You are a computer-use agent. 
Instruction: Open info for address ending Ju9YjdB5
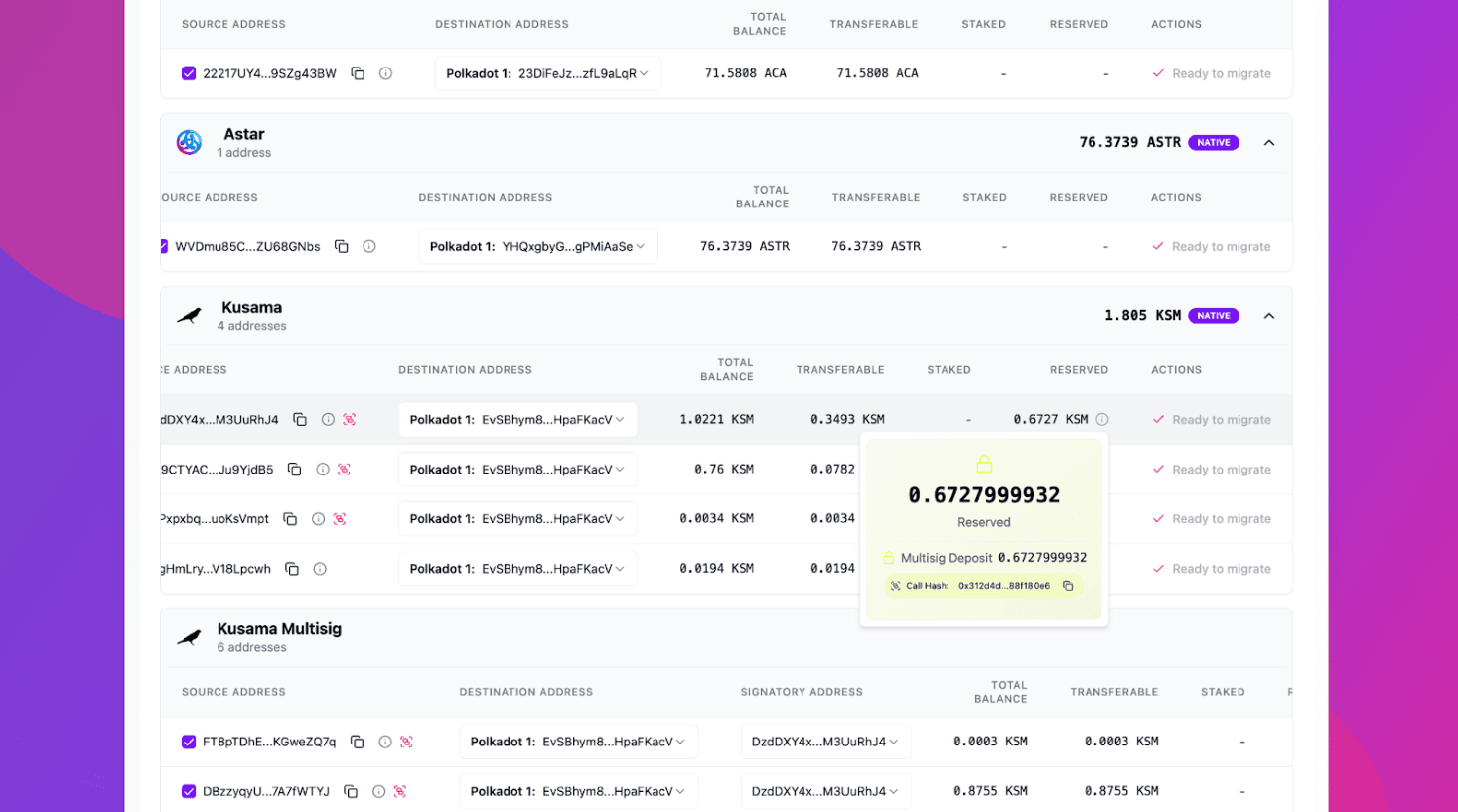pos(322,470)
